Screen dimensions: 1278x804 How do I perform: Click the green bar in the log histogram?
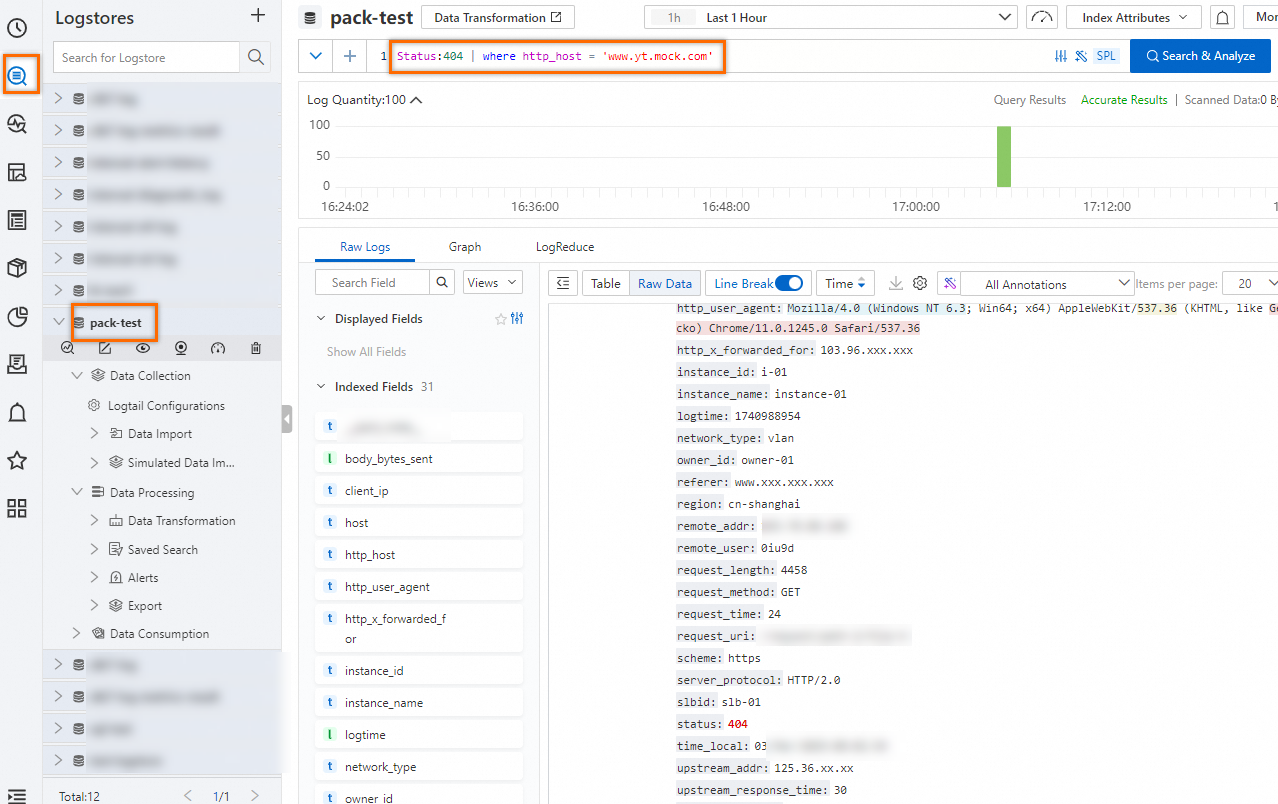(1004, 156)
